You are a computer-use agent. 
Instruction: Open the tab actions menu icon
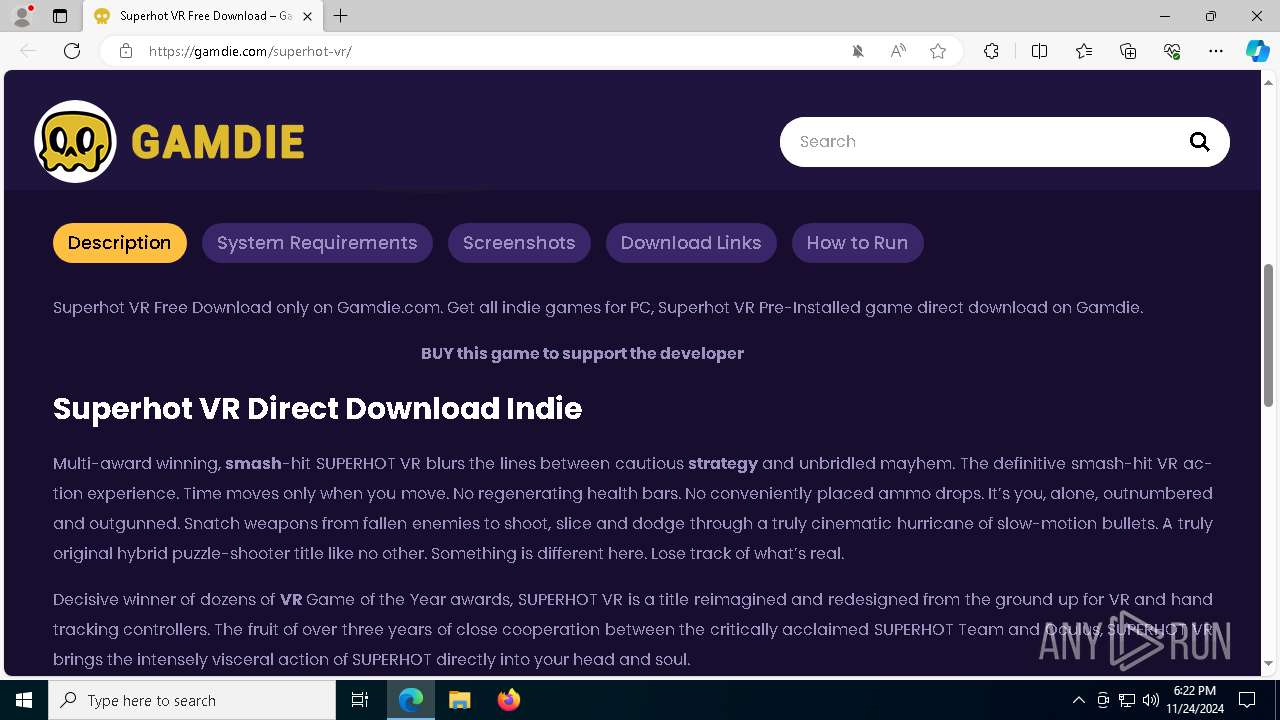(x=60, y=16)
